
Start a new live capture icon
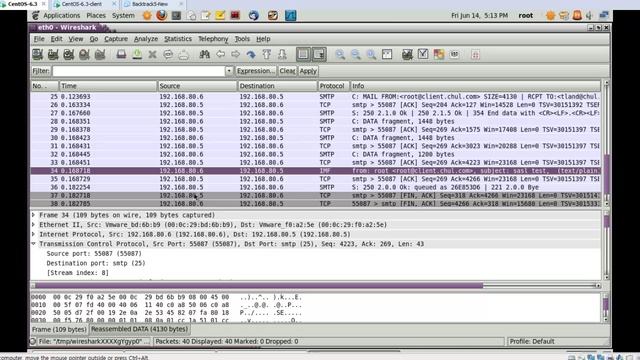[x=69, y=54]
